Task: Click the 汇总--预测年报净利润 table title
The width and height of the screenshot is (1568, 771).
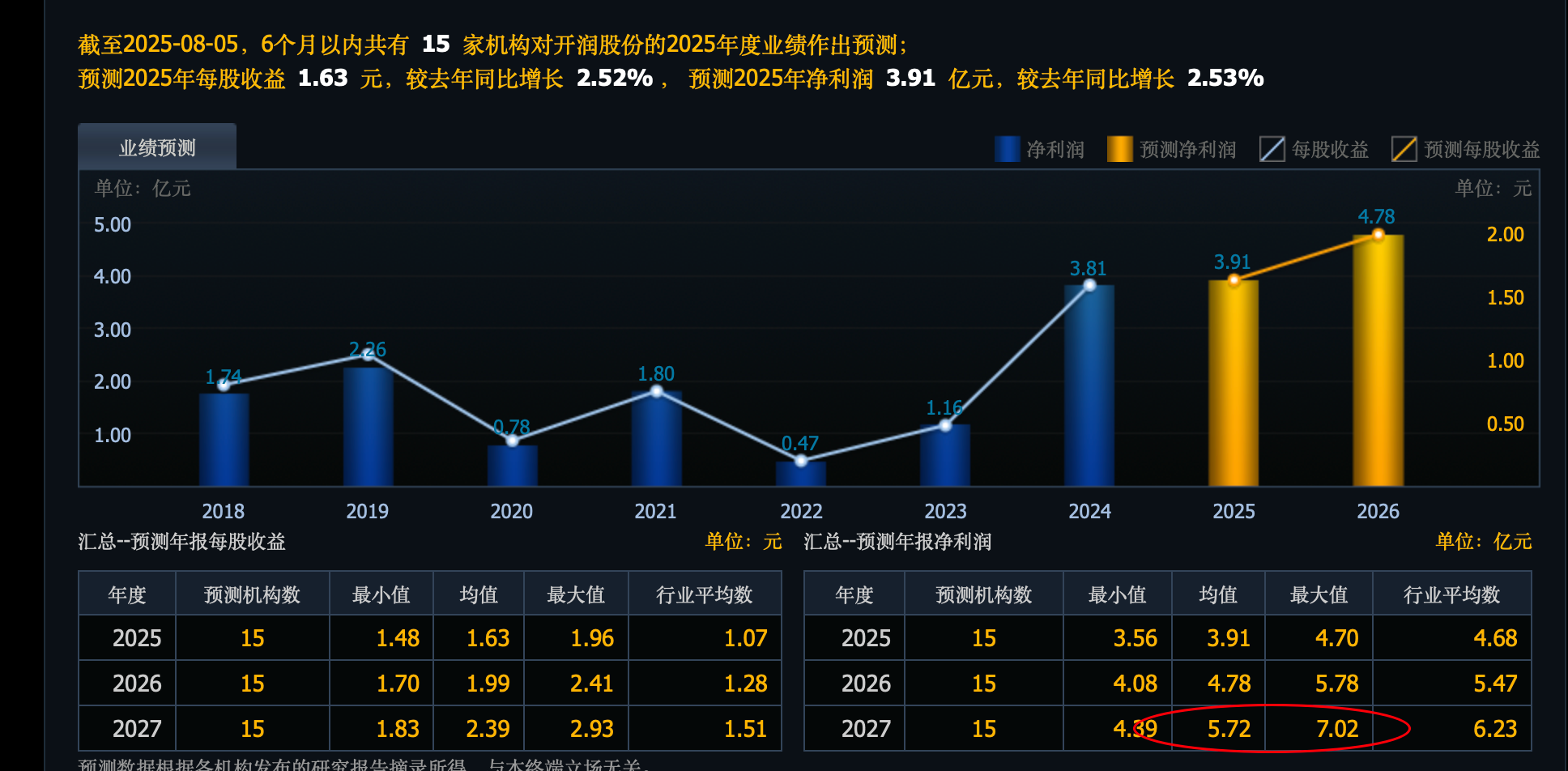Action: pos(897,541)
